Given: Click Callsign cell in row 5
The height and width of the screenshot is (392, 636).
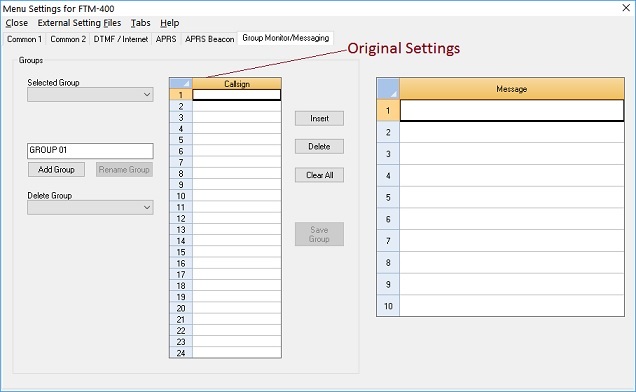Looking at the screenshot, I should tap(237, 140).
